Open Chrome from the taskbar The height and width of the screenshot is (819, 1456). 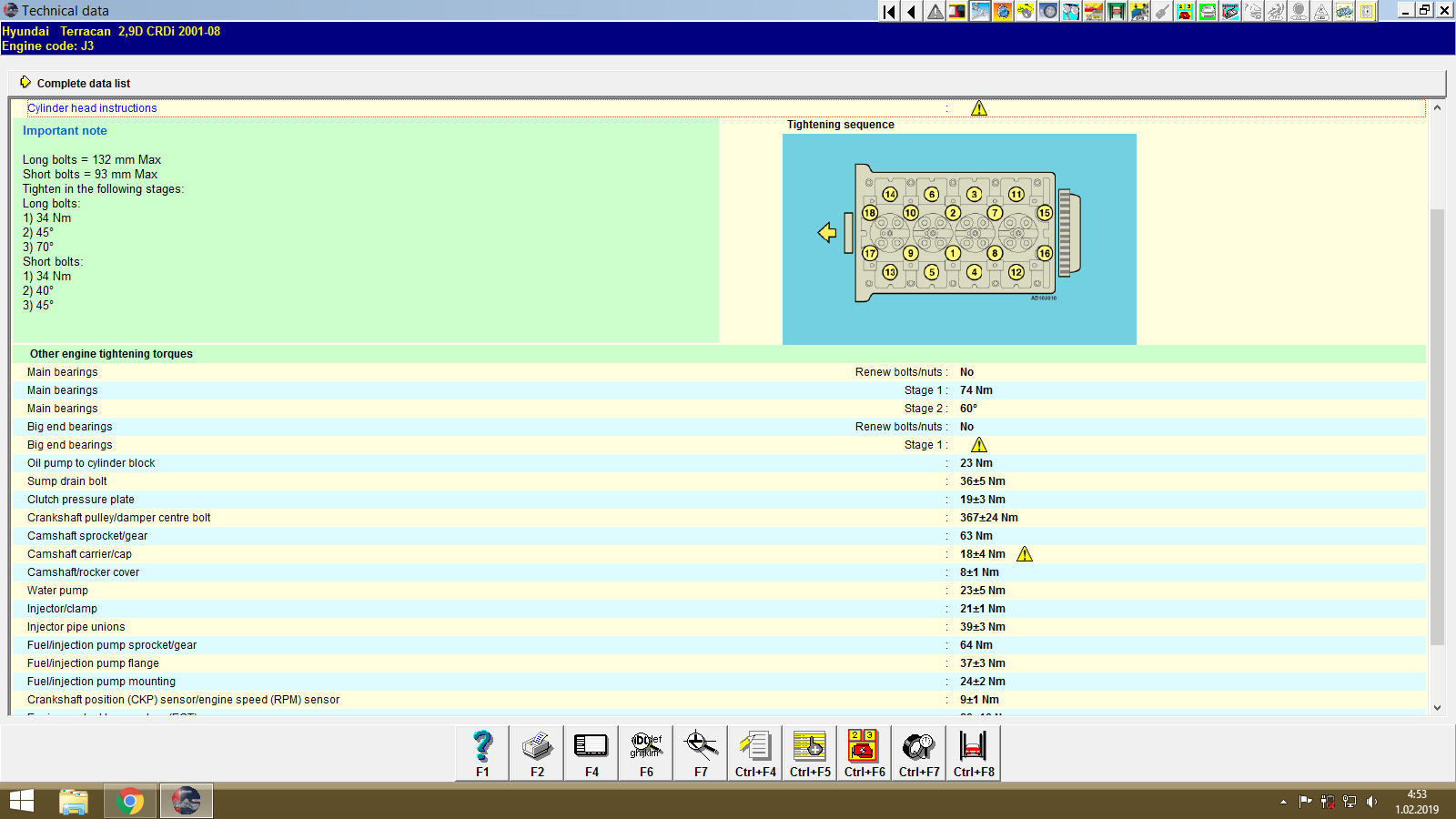[130, 801]
